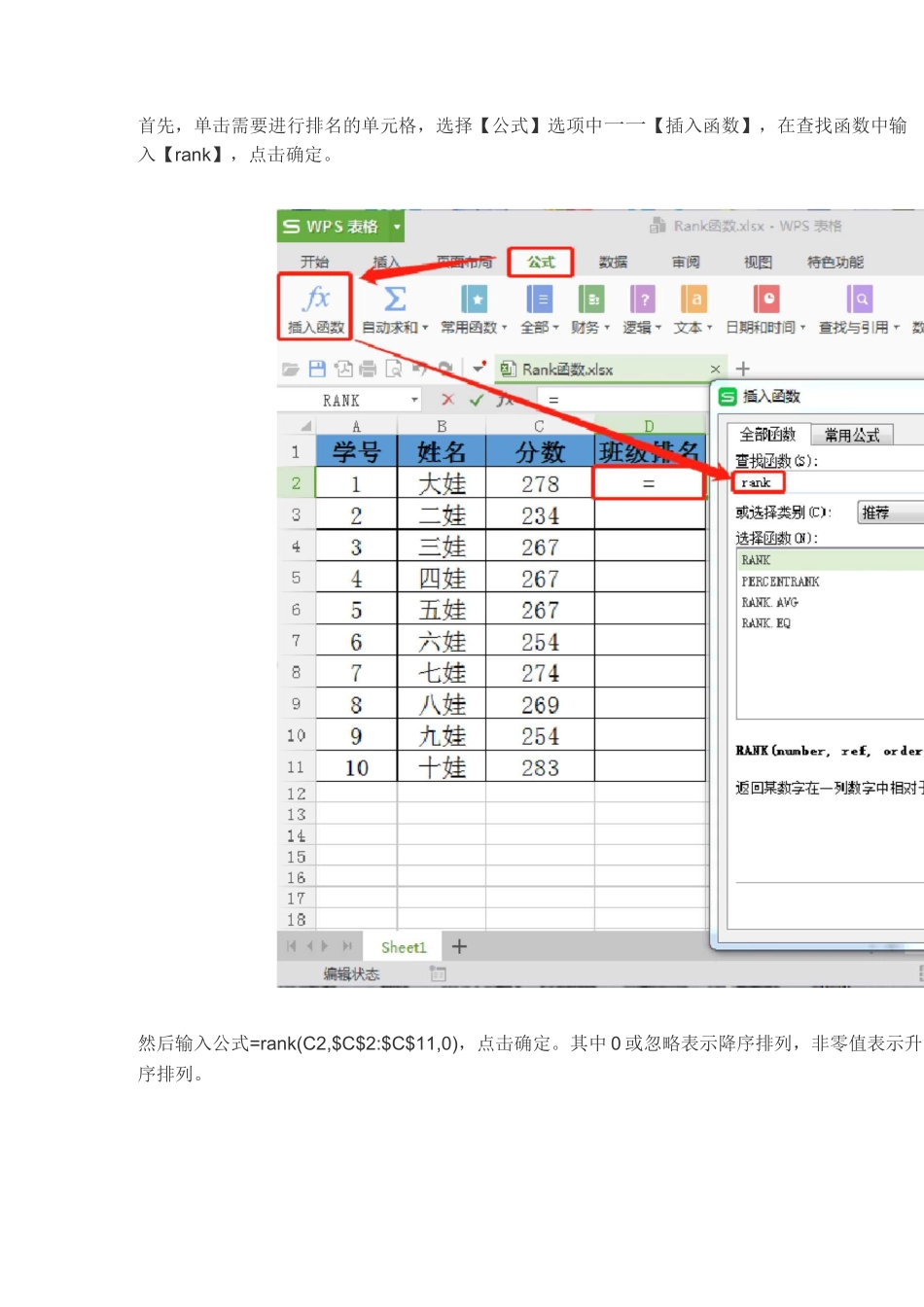Click the AutoSum sigma (自动求和) icon
Screen dimensions: 924x1307
pos(395,299)
